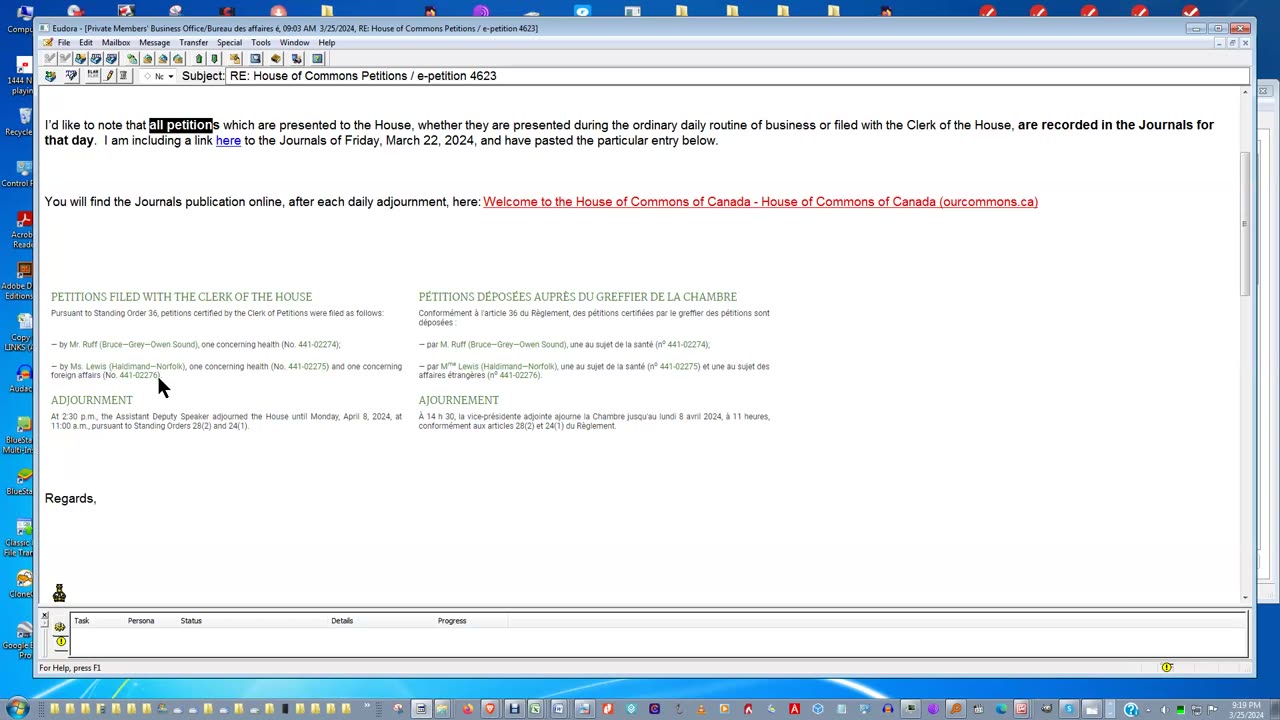Click the check mail toolbar icon
The height and width of the screenshot is (720, 1280).
coord(111,58)
